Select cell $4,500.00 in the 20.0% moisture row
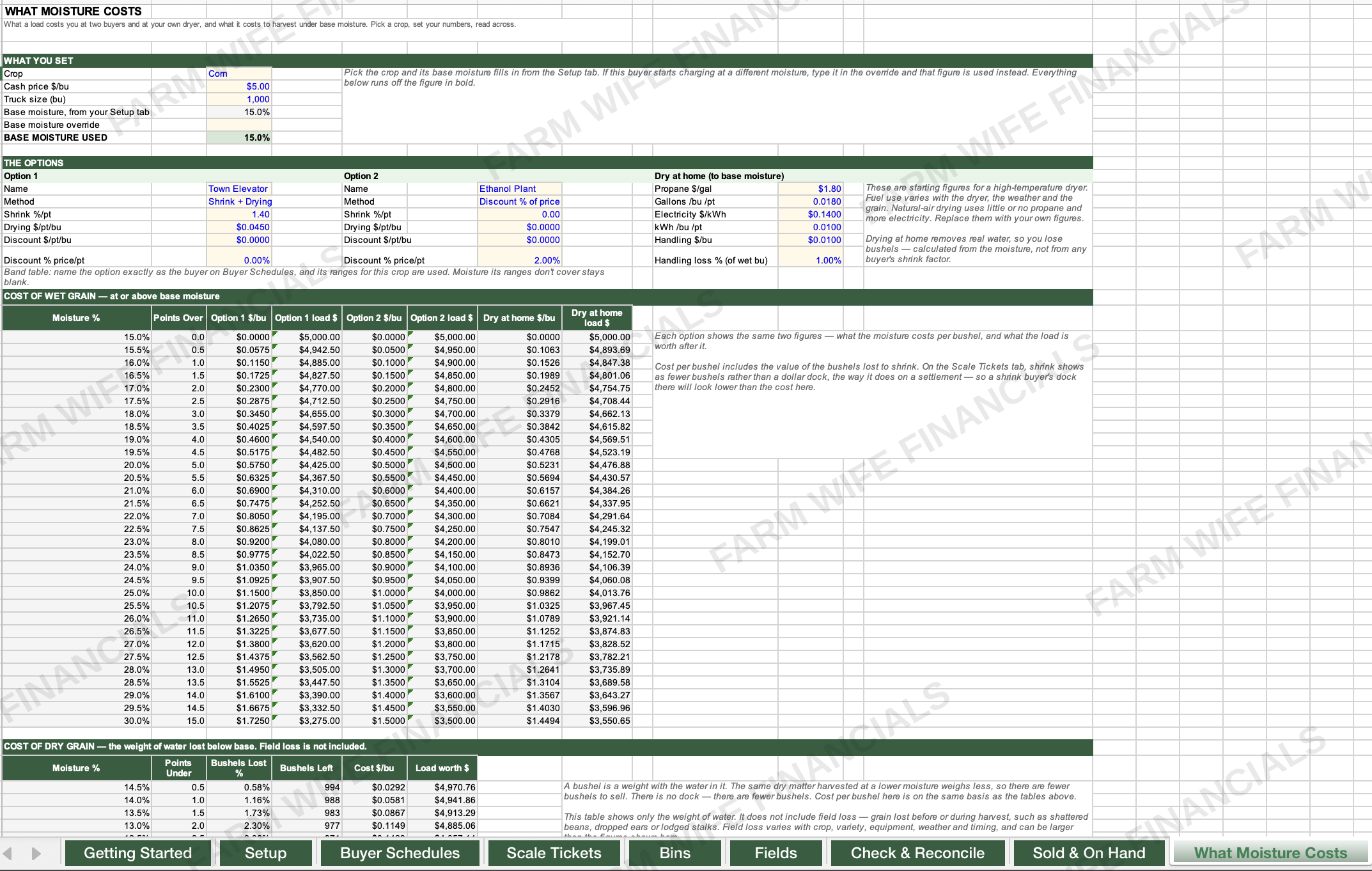1372x871 pixels. 442,465
